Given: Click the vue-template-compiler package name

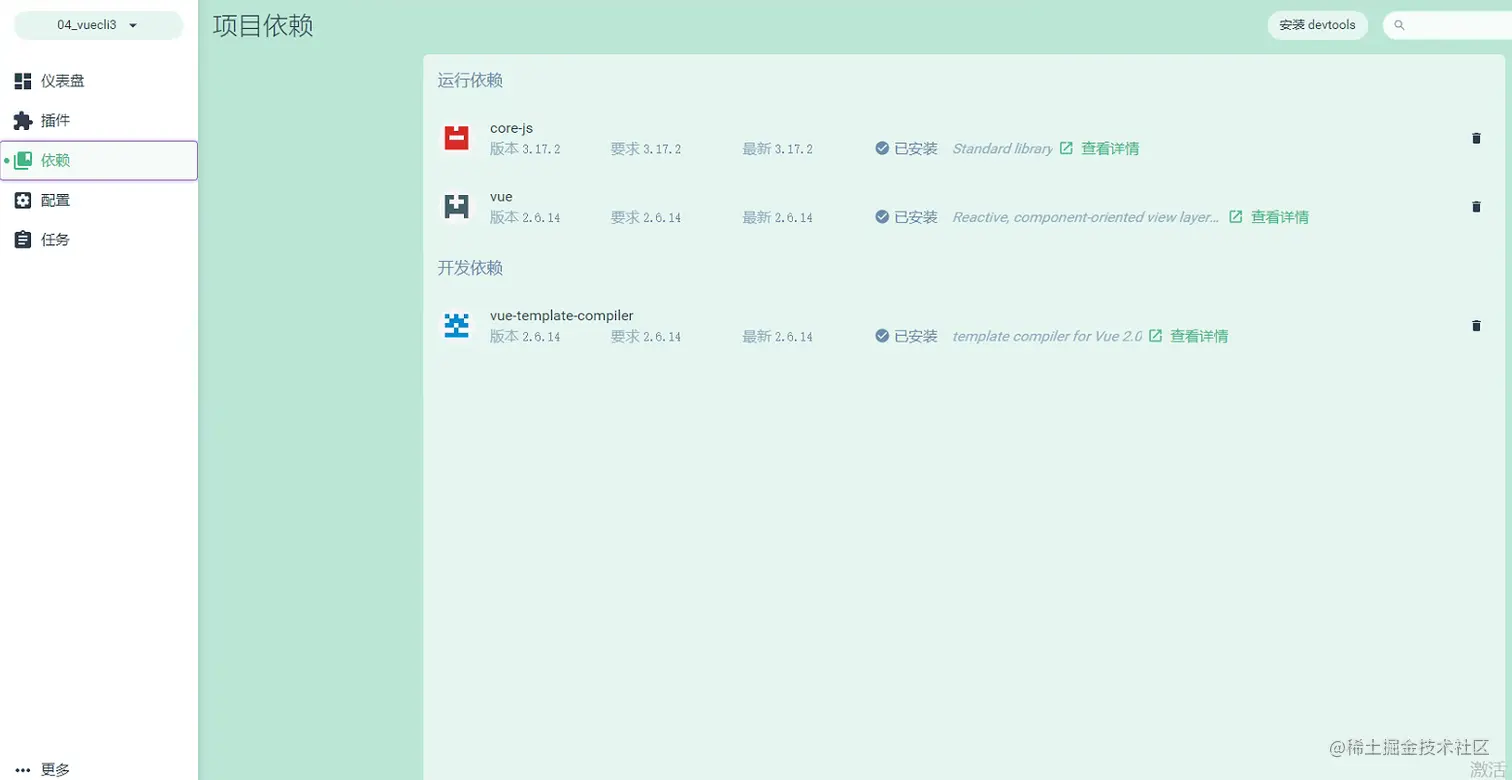Looking at the screenshot, I should (562, 316).
